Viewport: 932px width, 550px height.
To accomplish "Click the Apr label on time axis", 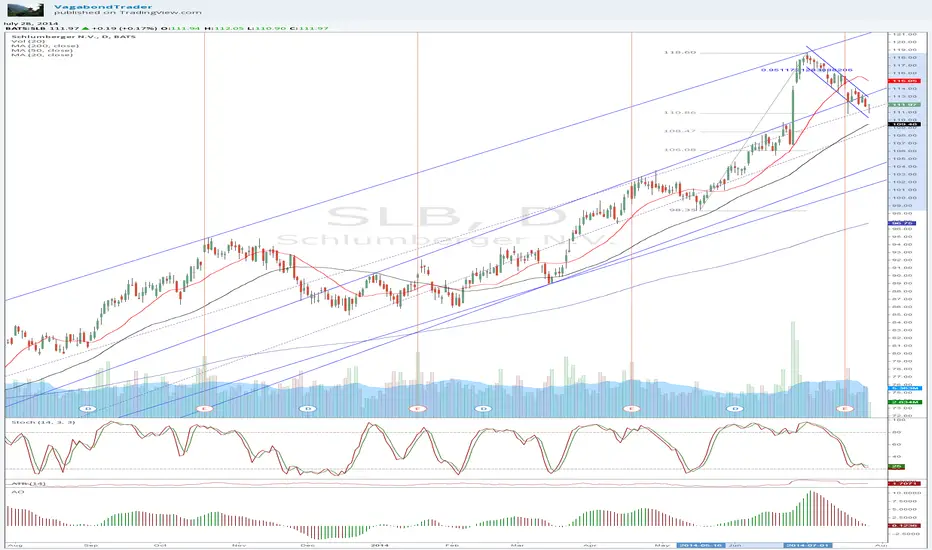I will coord(590,545).
